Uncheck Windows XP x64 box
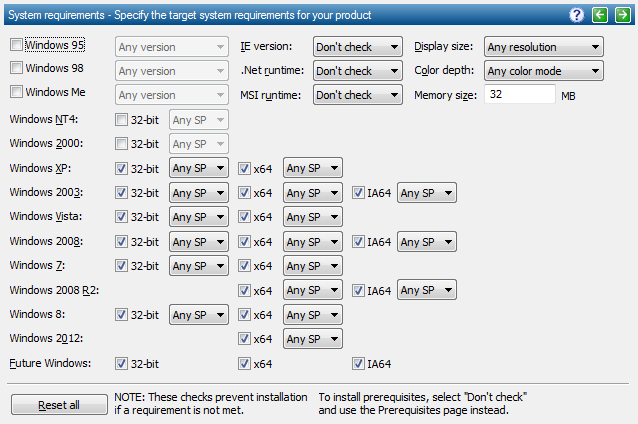 (244, 168)
